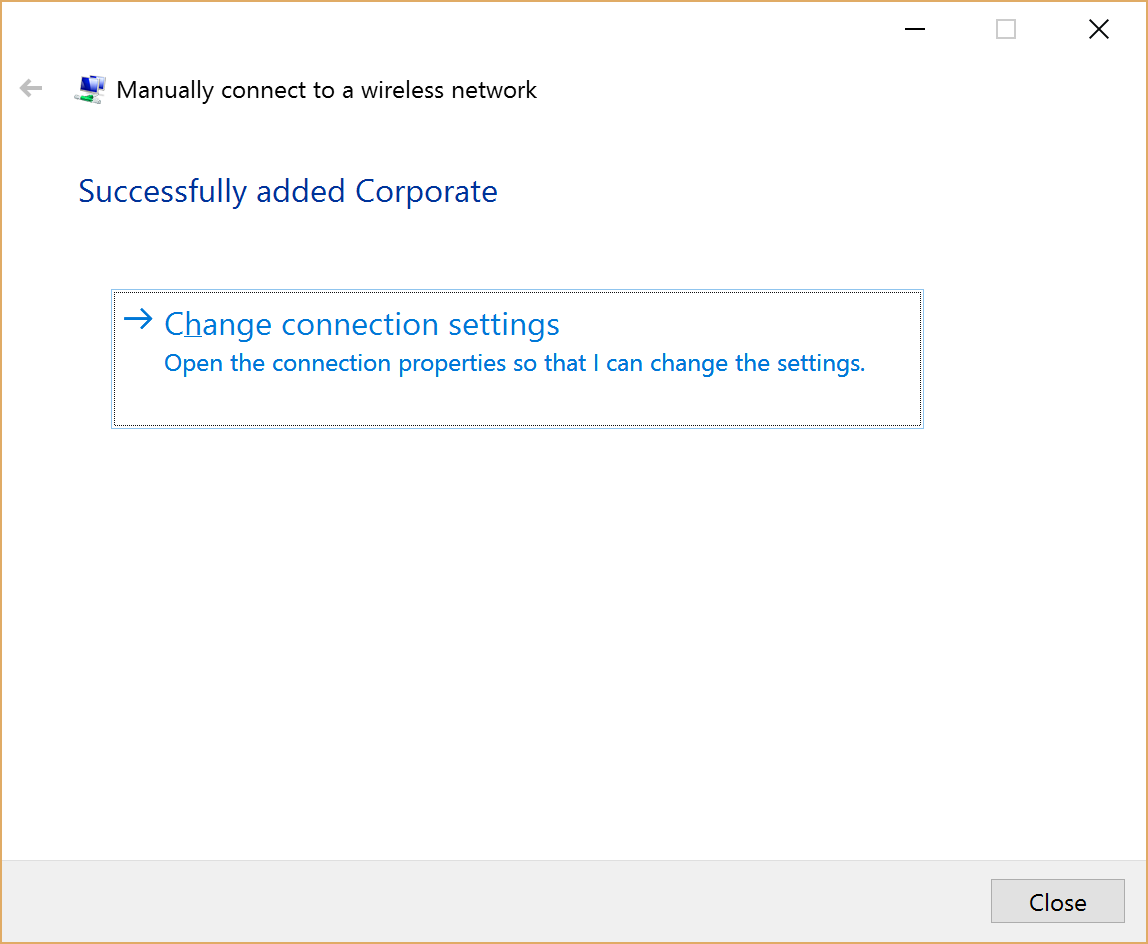
Task: Click the wireless network computer icon in header
Action: click(x=90, y=88)
